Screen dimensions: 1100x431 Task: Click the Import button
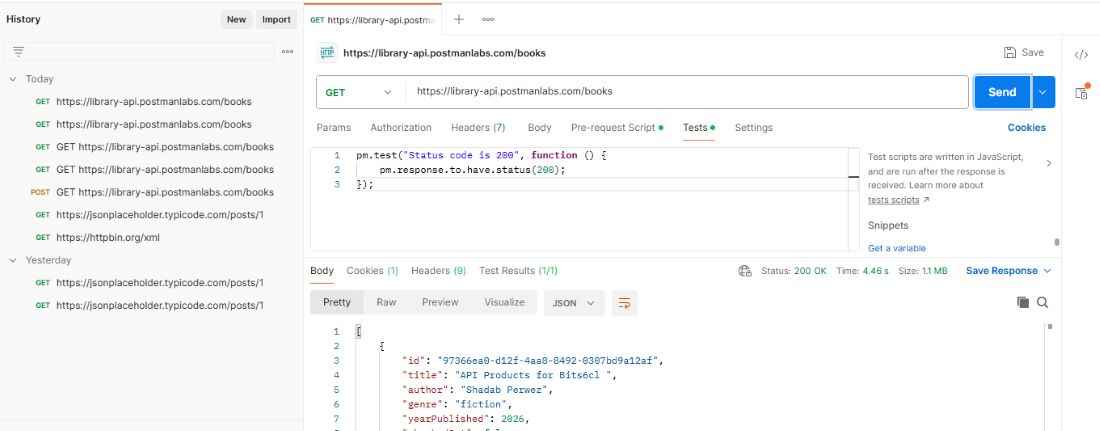pos(276,20)
